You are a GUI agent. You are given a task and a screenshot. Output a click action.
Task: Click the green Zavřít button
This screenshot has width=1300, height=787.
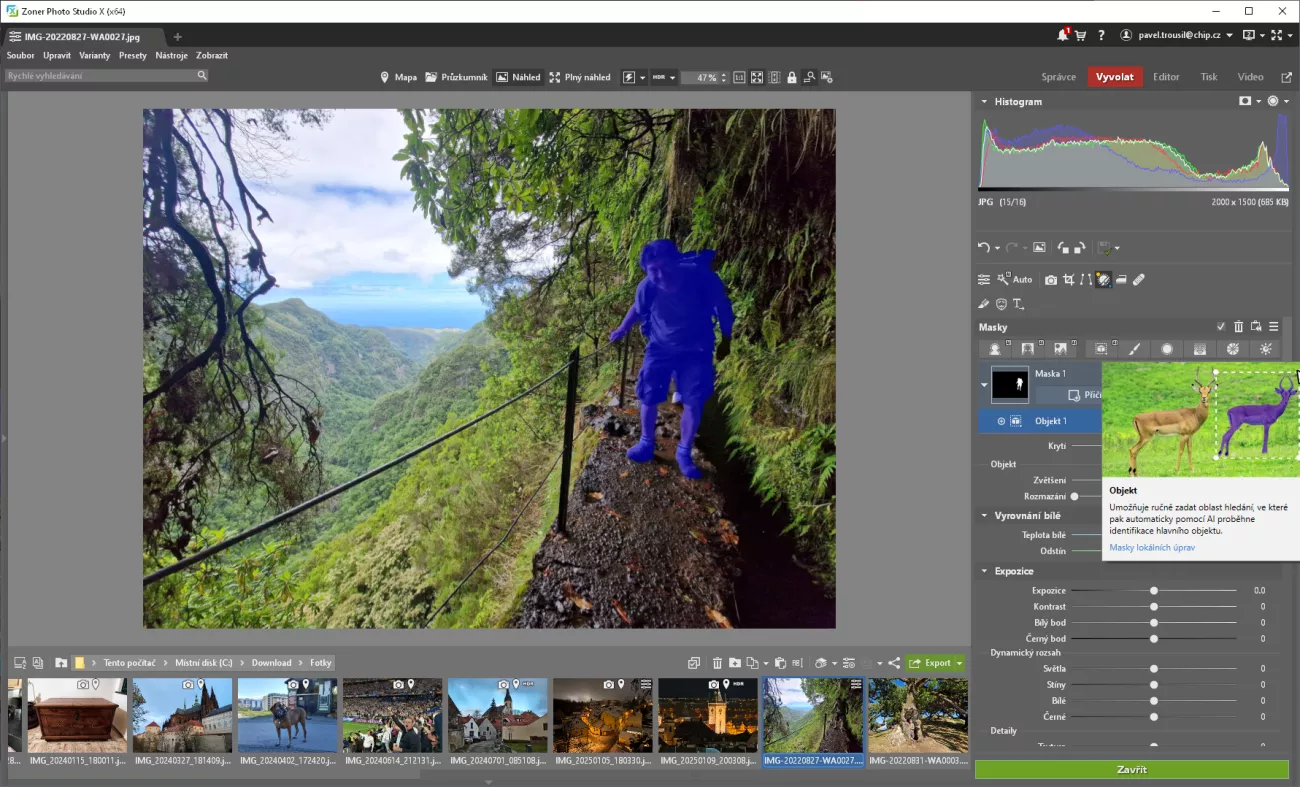pyautogui.click(x=1131, y=770)
